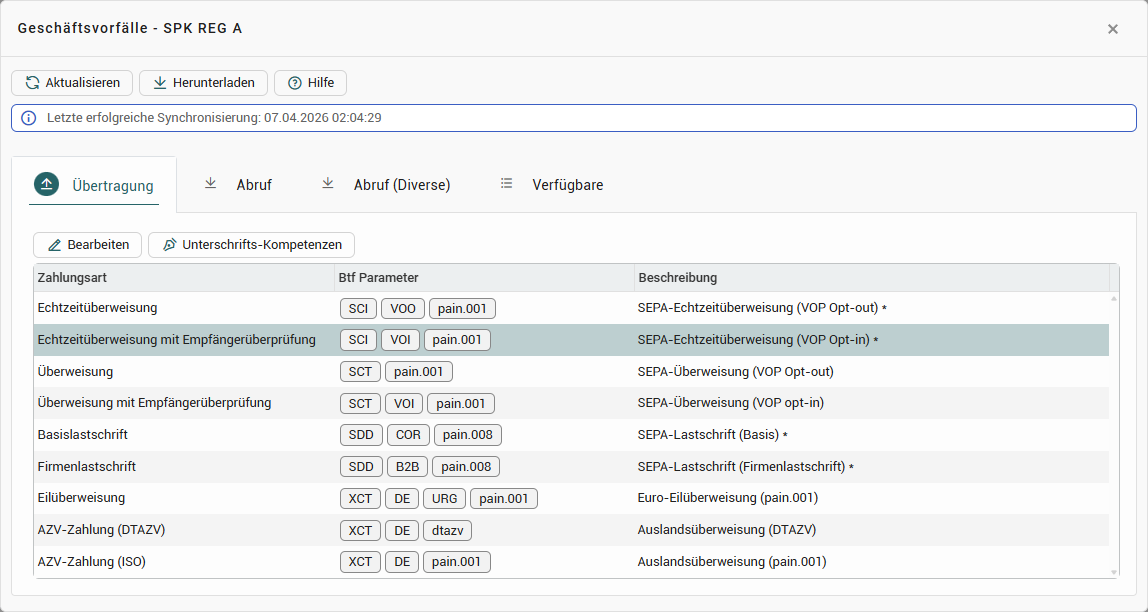Click the Aktualisieren refresh icon
The height and width of the screenshot is (612, 1148).
[32, 83]
